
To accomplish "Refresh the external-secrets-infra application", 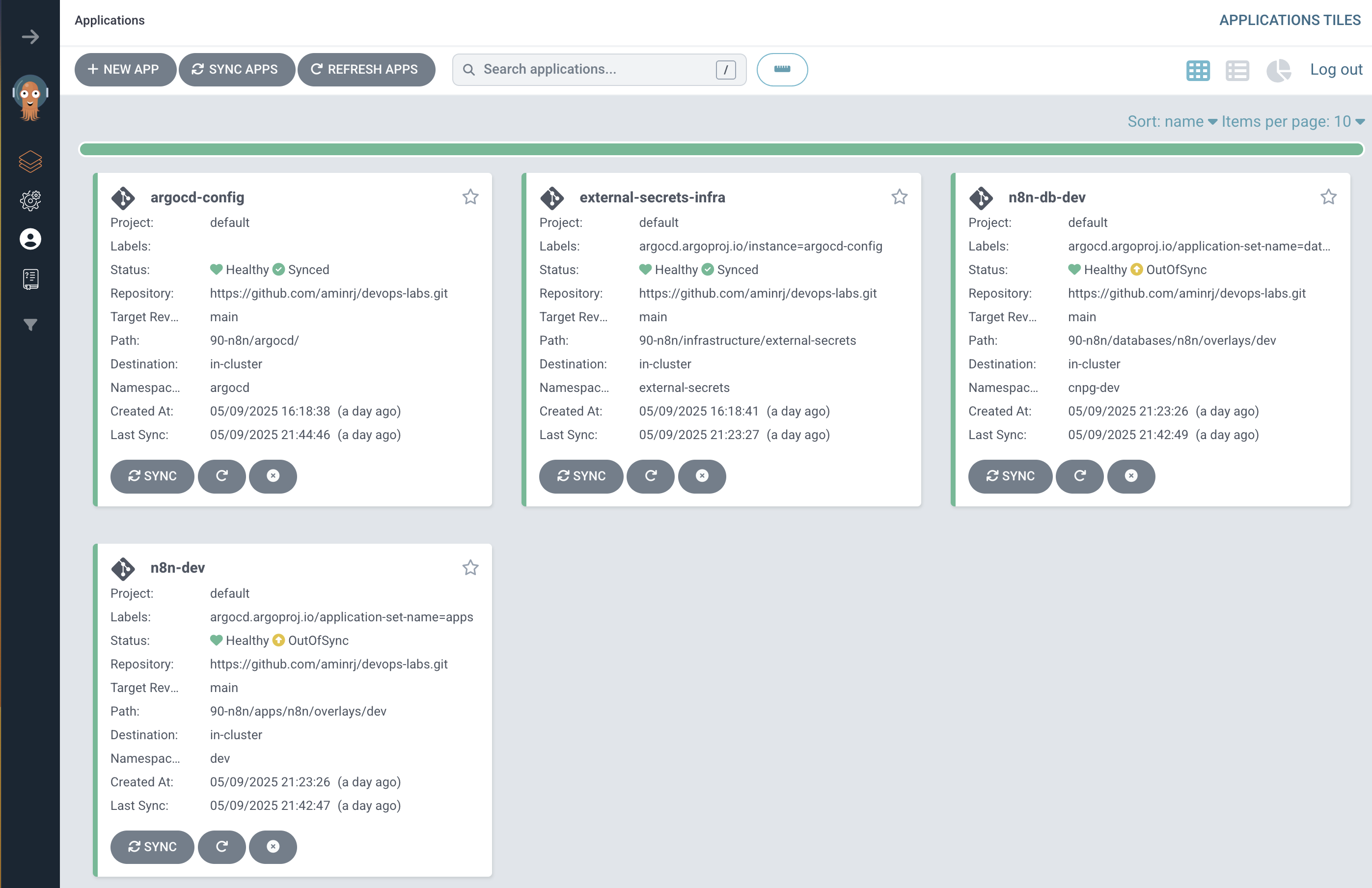I will 651,476.
